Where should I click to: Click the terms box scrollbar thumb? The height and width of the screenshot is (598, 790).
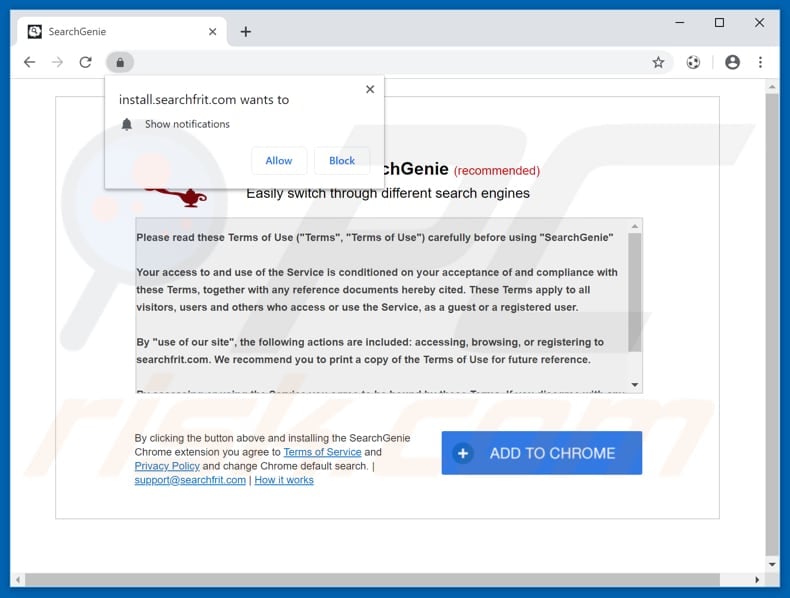pos(635,292)
